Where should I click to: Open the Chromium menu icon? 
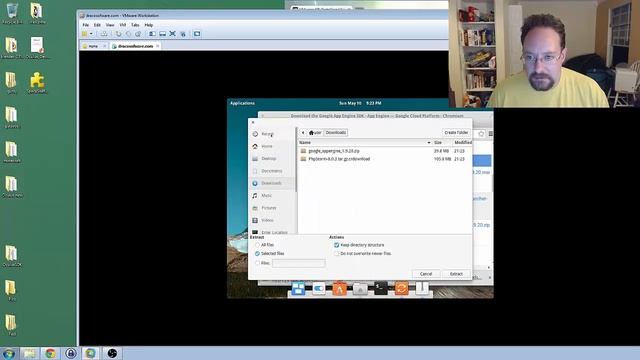[491, 134]
